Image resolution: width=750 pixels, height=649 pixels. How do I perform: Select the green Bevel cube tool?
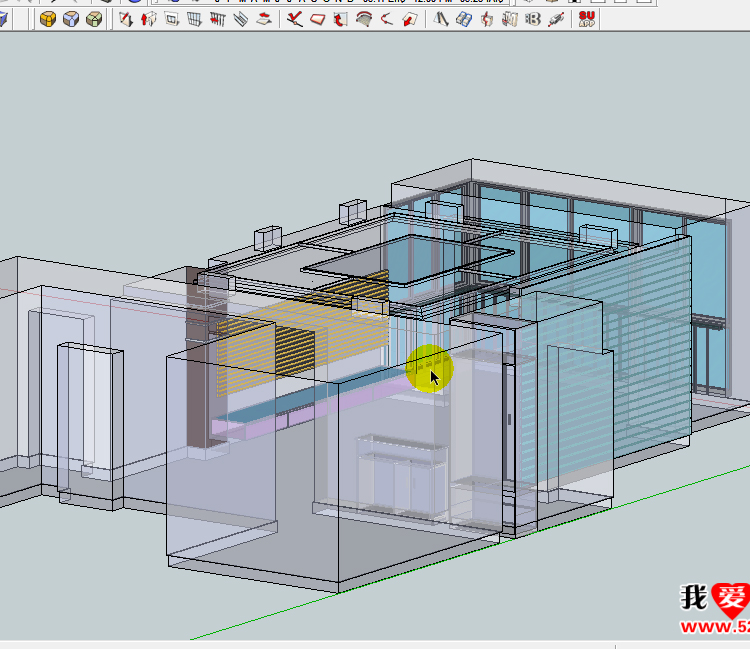pyautogui.click(x=94, y=20)
